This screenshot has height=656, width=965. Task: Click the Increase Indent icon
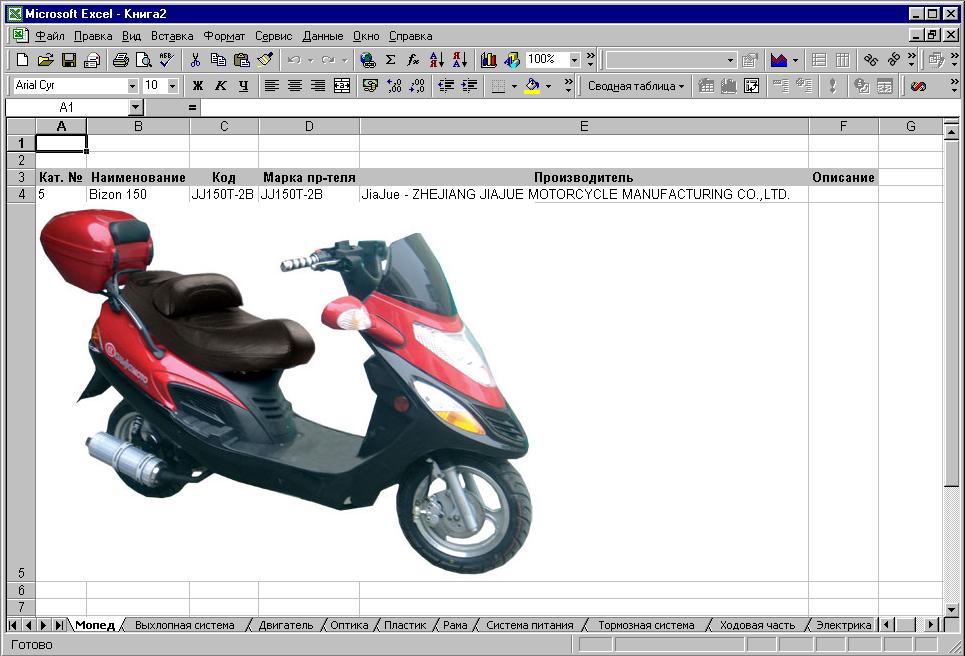469,86
